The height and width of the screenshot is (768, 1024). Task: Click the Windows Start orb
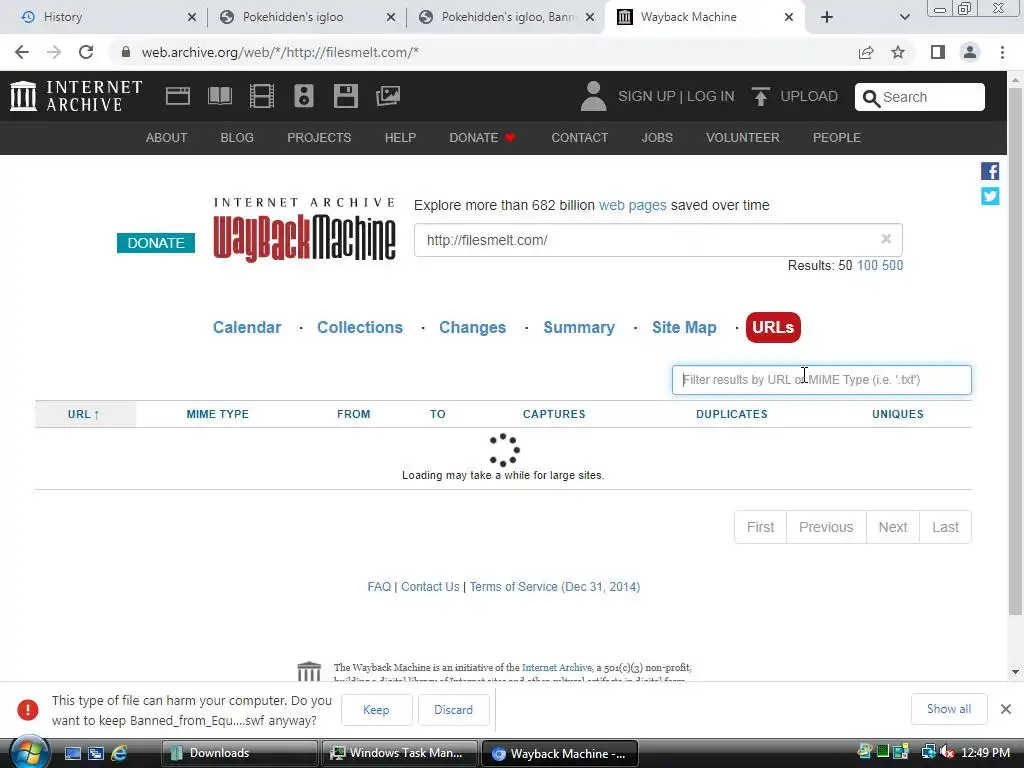click(29, 752)
